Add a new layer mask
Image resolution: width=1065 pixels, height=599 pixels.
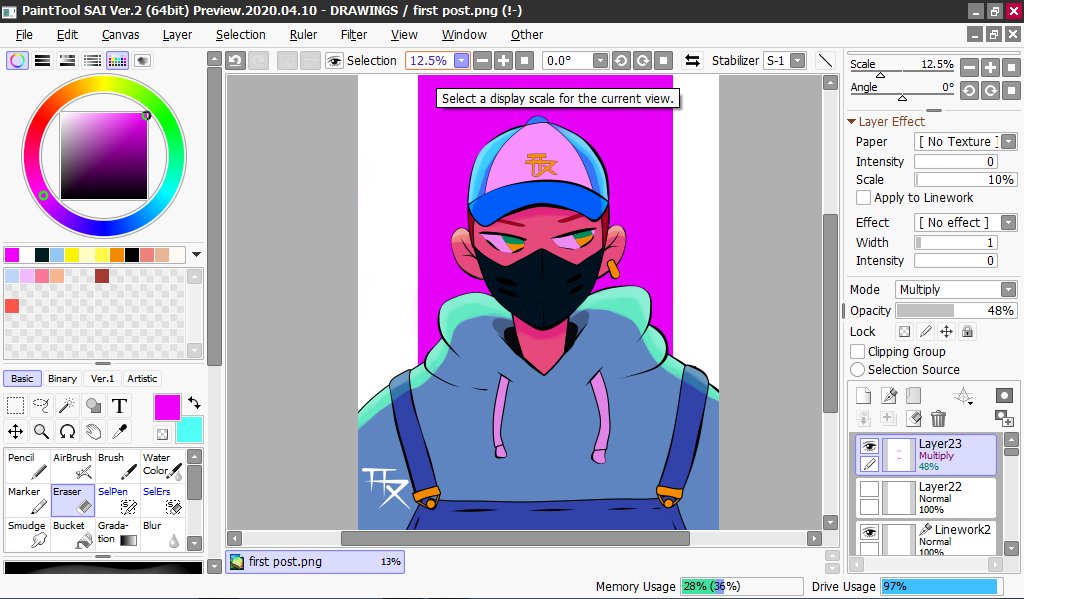[x=1004, y=396]
